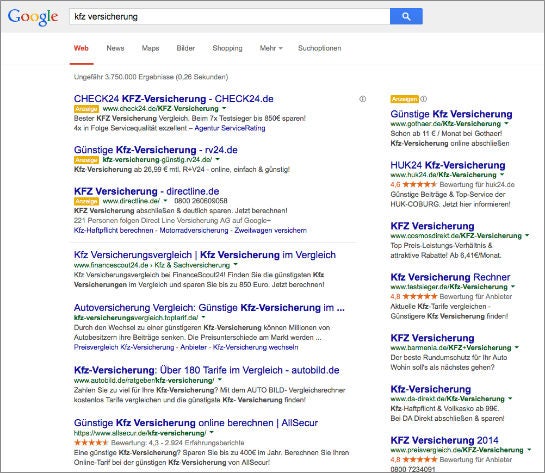Open cosmosdirekt KFZ Versicherung sidebar ad
Viewport: 545px width, 473px height.
[x=432, y=226]
